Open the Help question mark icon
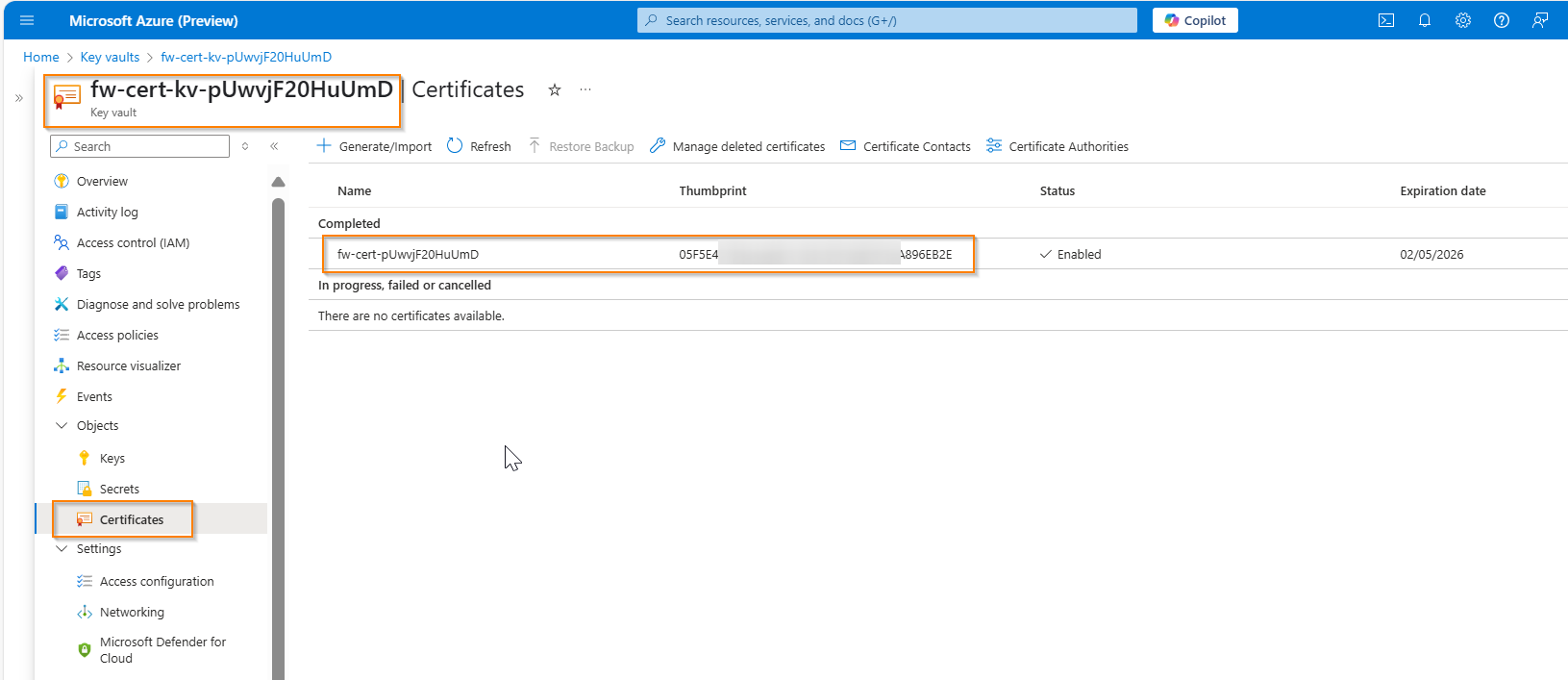Viewport: 1568px width, 680px height. 1502,20
